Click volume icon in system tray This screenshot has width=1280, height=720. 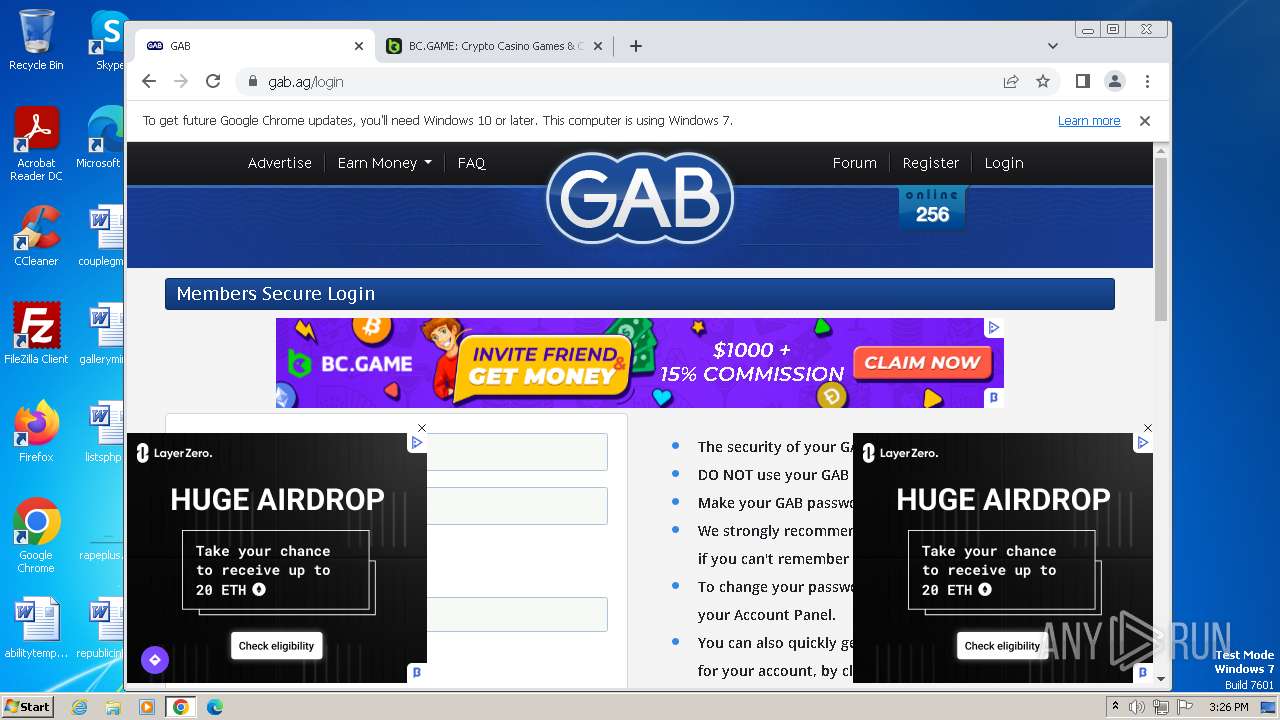(x=1137, y=707)
